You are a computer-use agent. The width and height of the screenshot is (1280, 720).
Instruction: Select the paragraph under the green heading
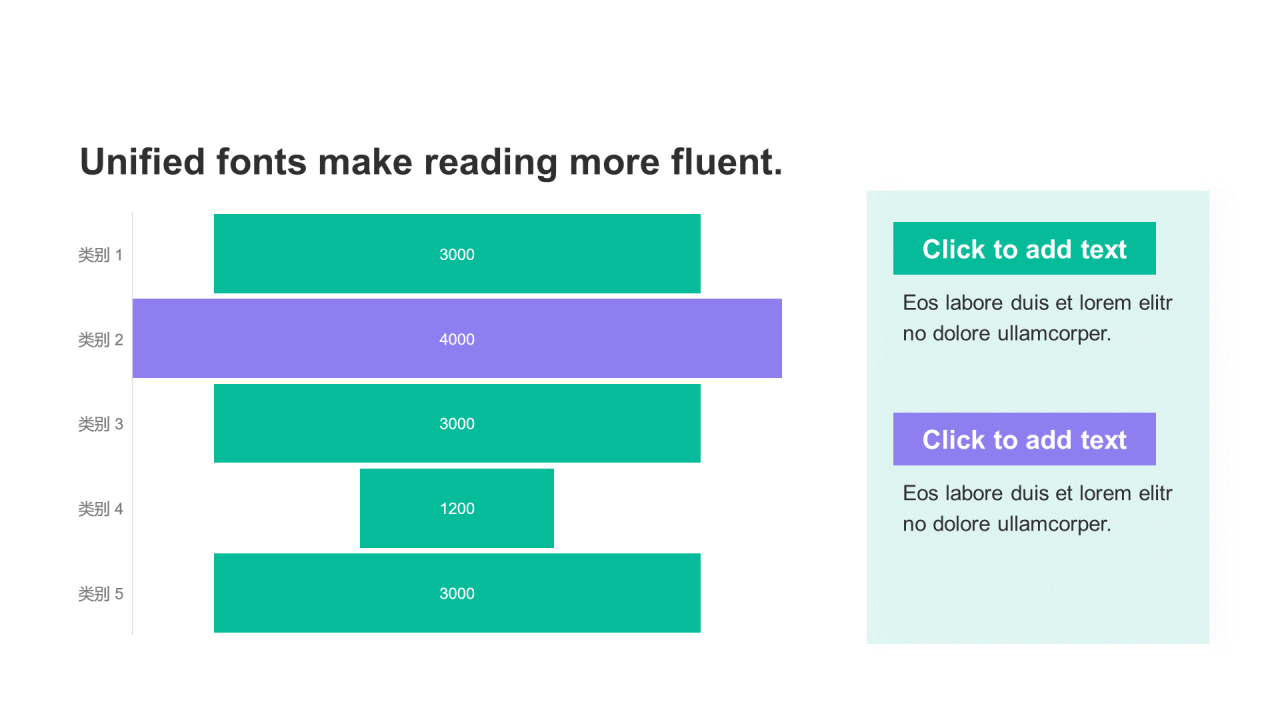[x=1037, y=318]
